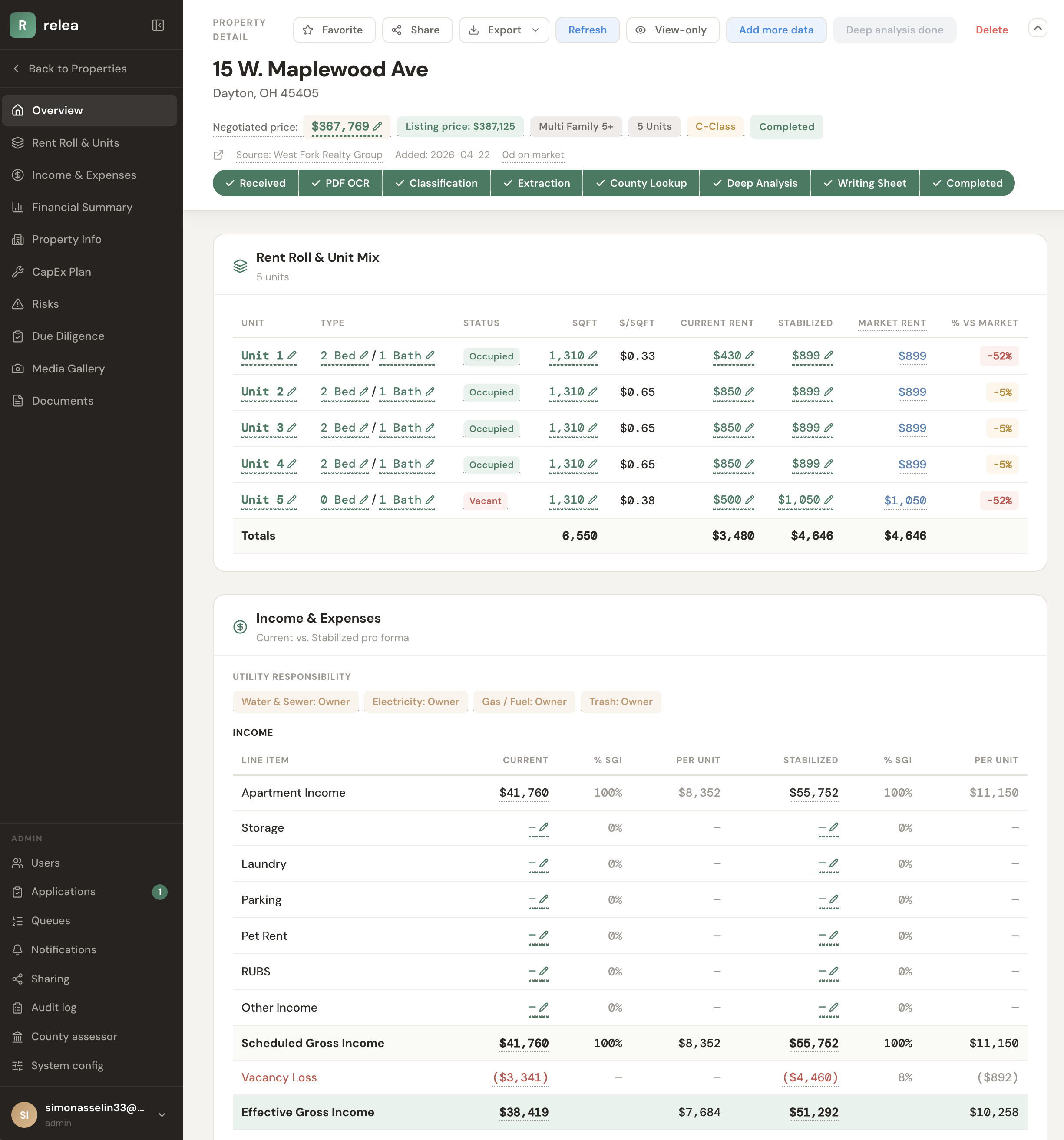Edit the Unit 2 stabilized rent $899 pencil
This screenshot has width=1064, height=1140.
[828, 392]
